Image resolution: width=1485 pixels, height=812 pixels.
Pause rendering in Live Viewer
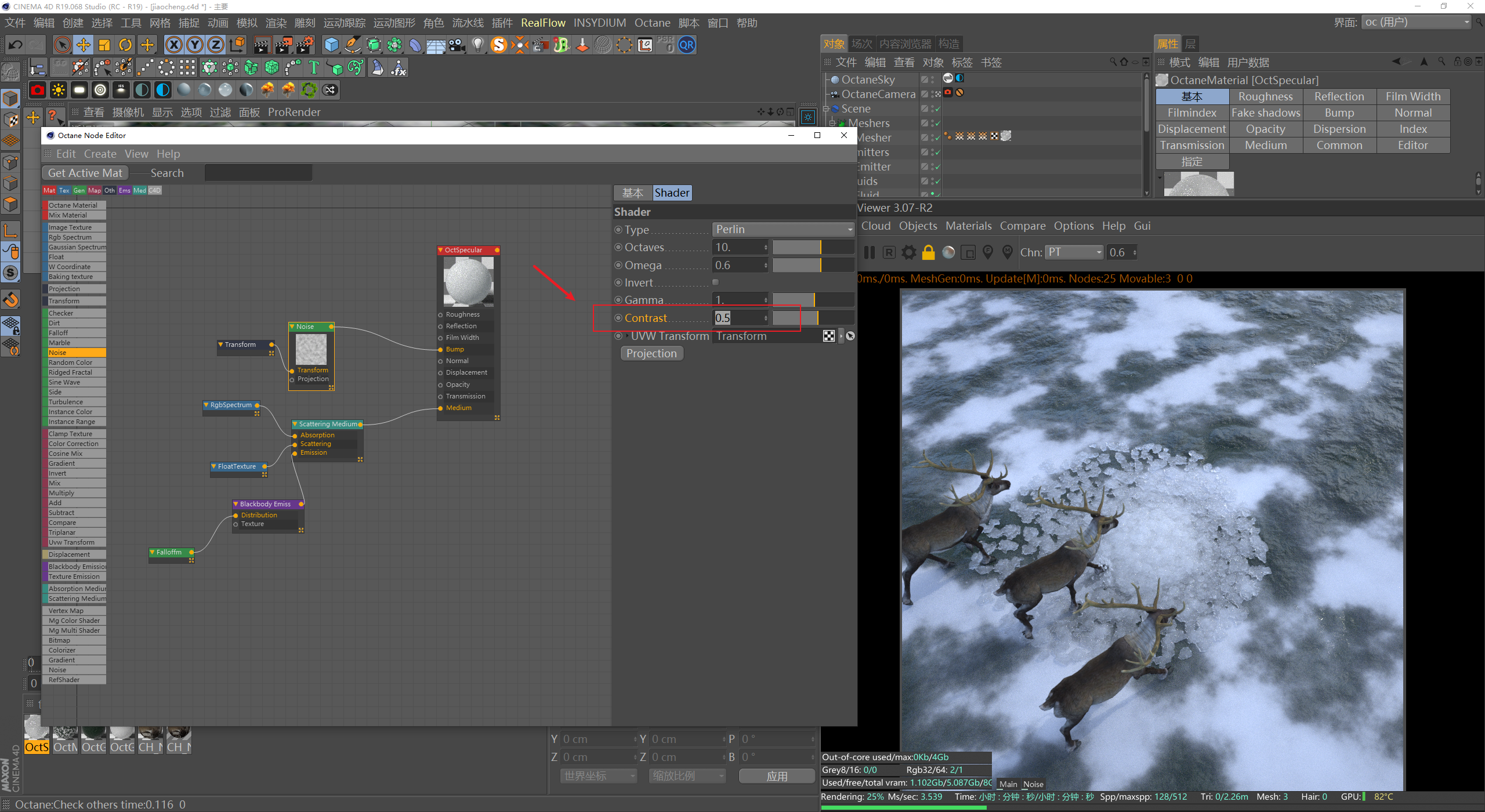(869, 252)
